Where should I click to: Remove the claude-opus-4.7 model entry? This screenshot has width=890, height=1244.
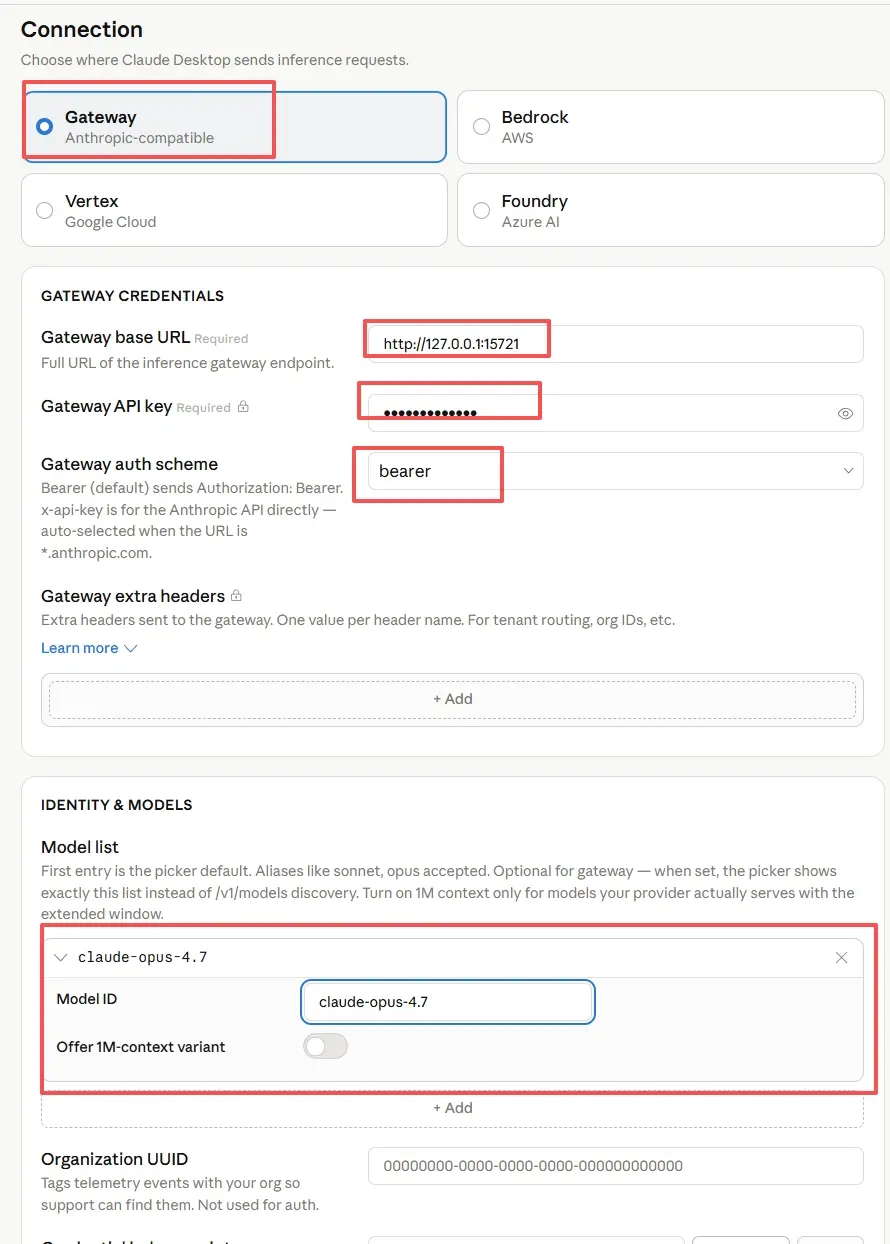pyautogui.click(x=841, y=958)
